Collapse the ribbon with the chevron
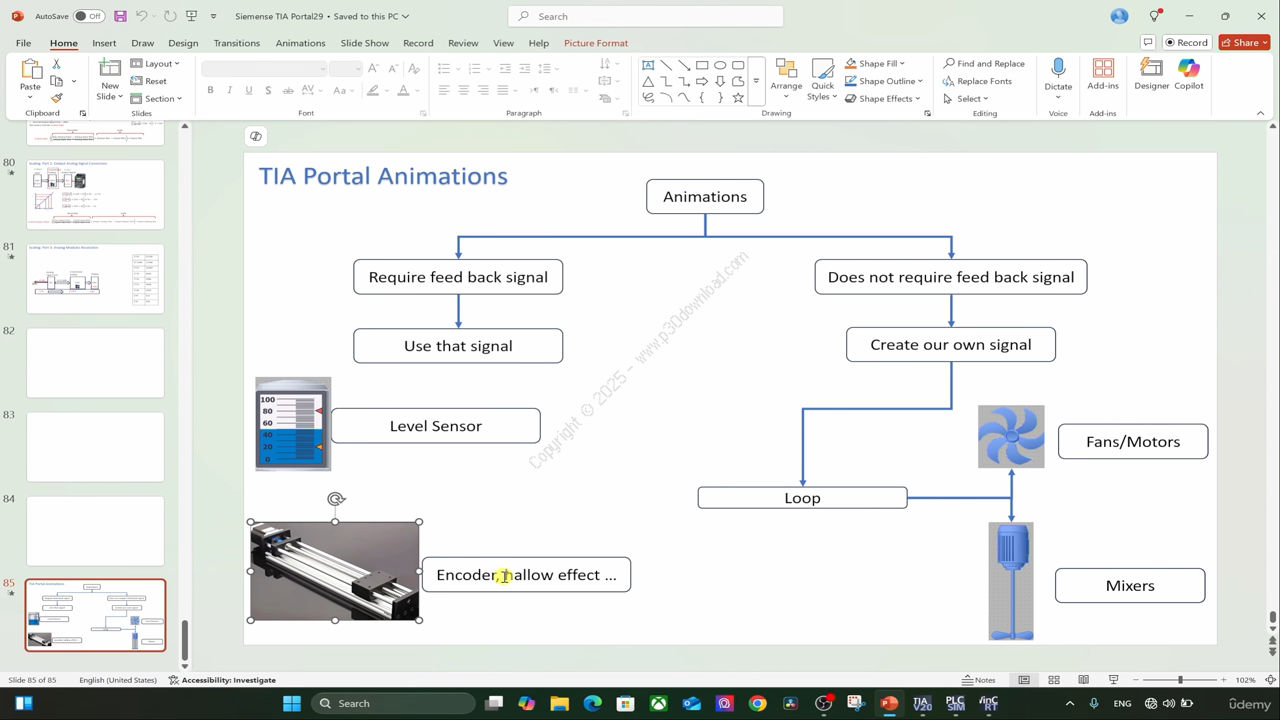This screenshot has height=720, width=1280. click(1260, 113)
